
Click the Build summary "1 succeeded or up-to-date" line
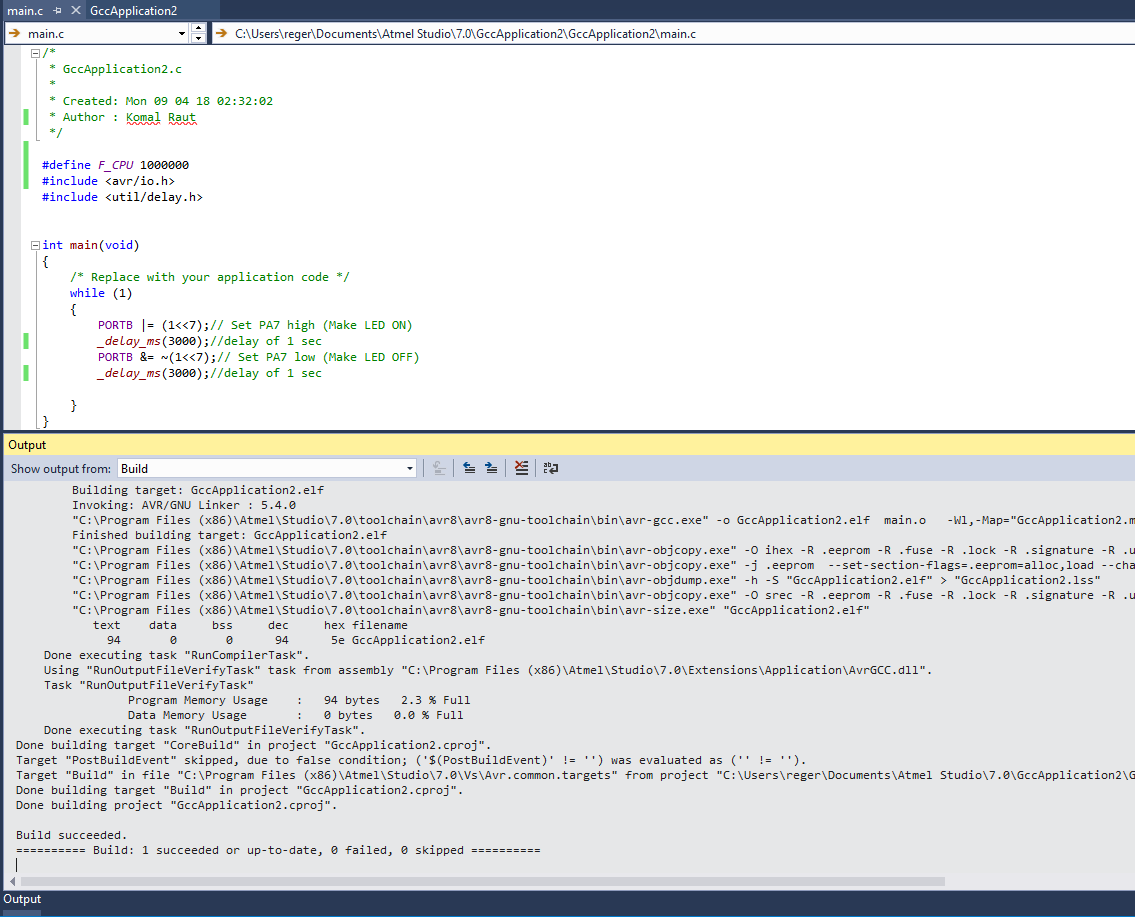coord(278,850)
